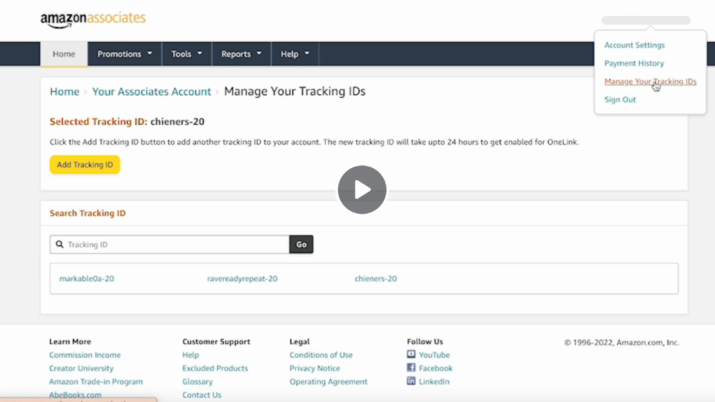715x402 pixels.
Task: Open the Conditions of Use link
Action: [321, 355]
